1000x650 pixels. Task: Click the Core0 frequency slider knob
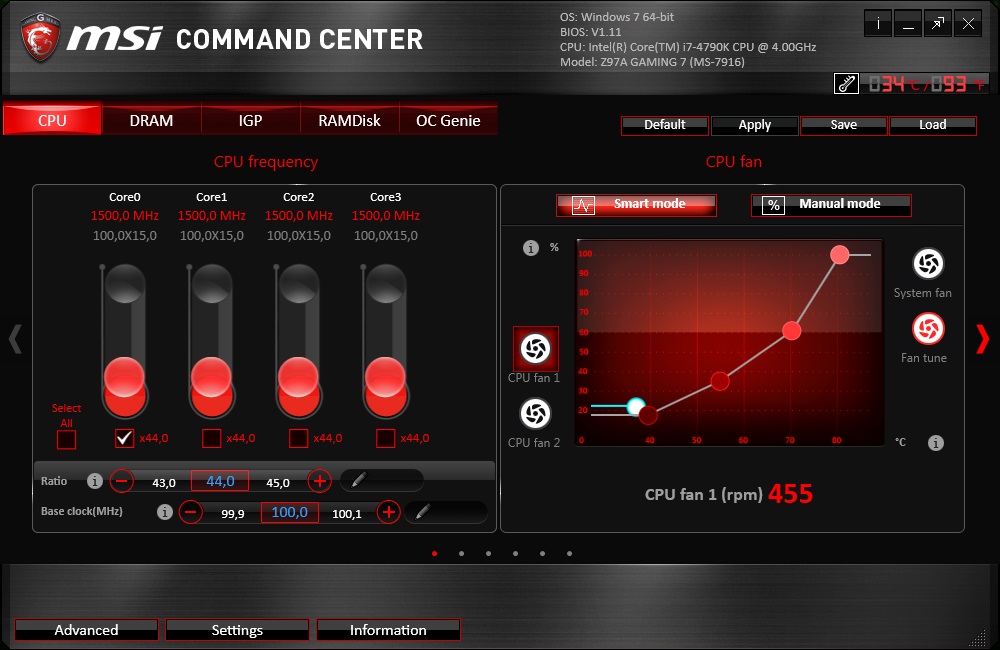point(124,378)
